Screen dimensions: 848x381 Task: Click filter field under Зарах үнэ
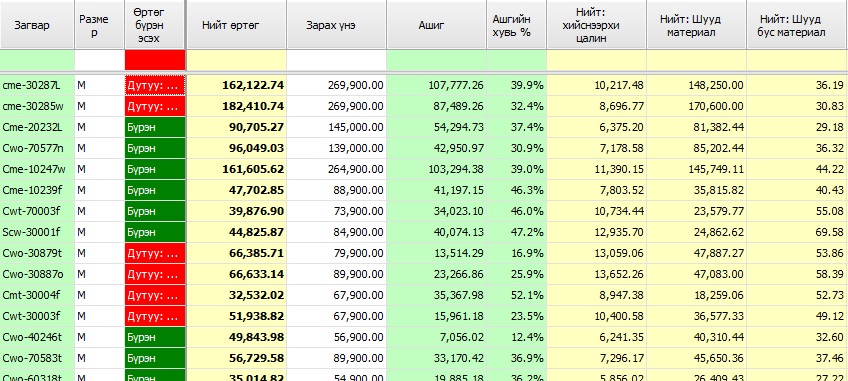336,60
